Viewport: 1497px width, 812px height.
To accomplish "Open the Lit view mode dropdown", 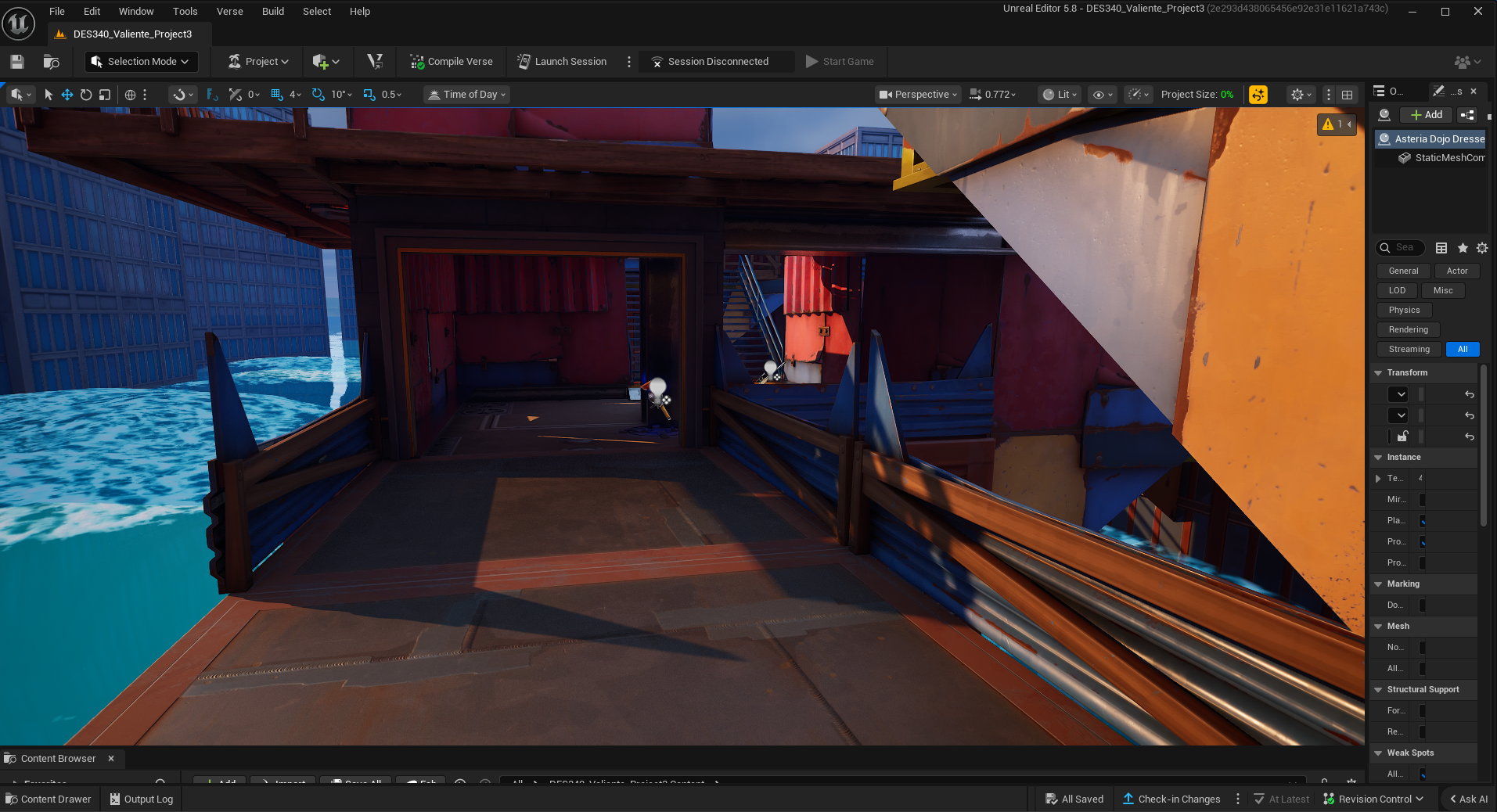I will coord(1060,95).
